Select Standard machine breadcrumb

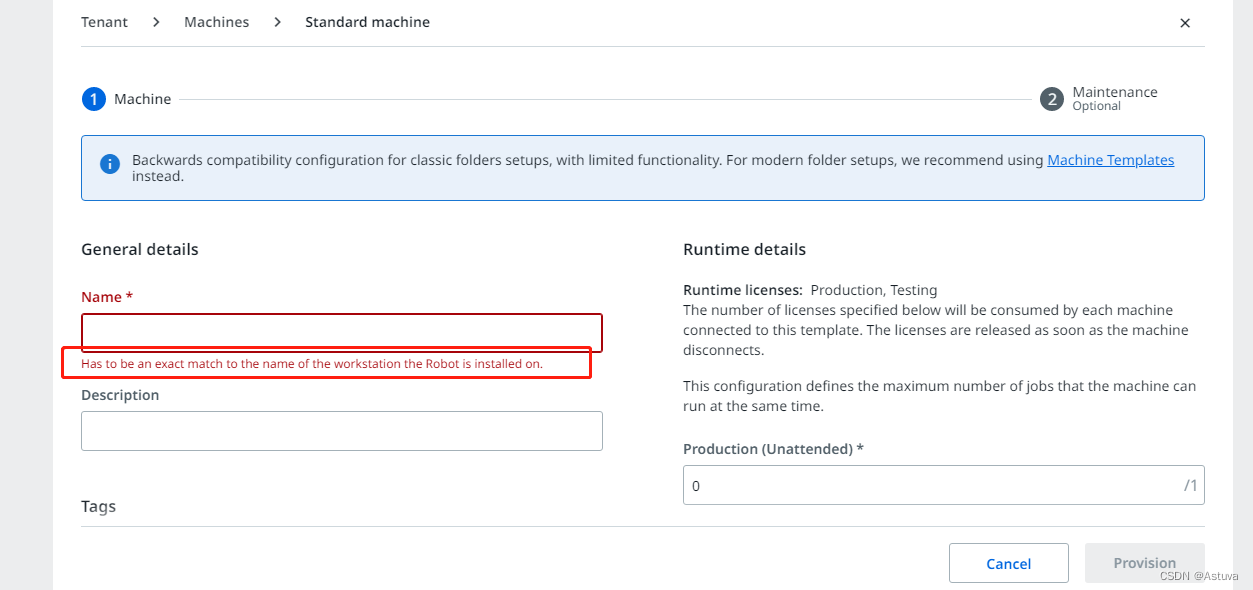(367, 22)
